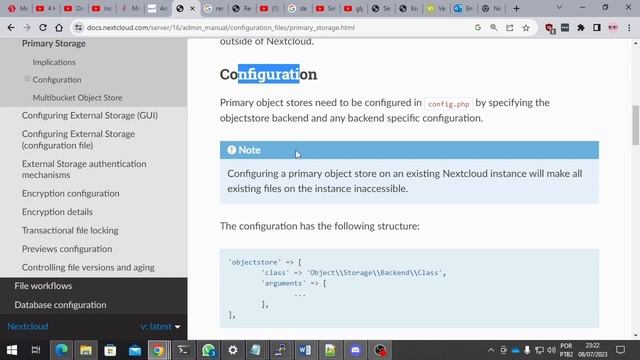Image resolution: width=640 pixels, height=360 pixels.
Task: Toggle the browser side panel
Action: coord(597,27)
